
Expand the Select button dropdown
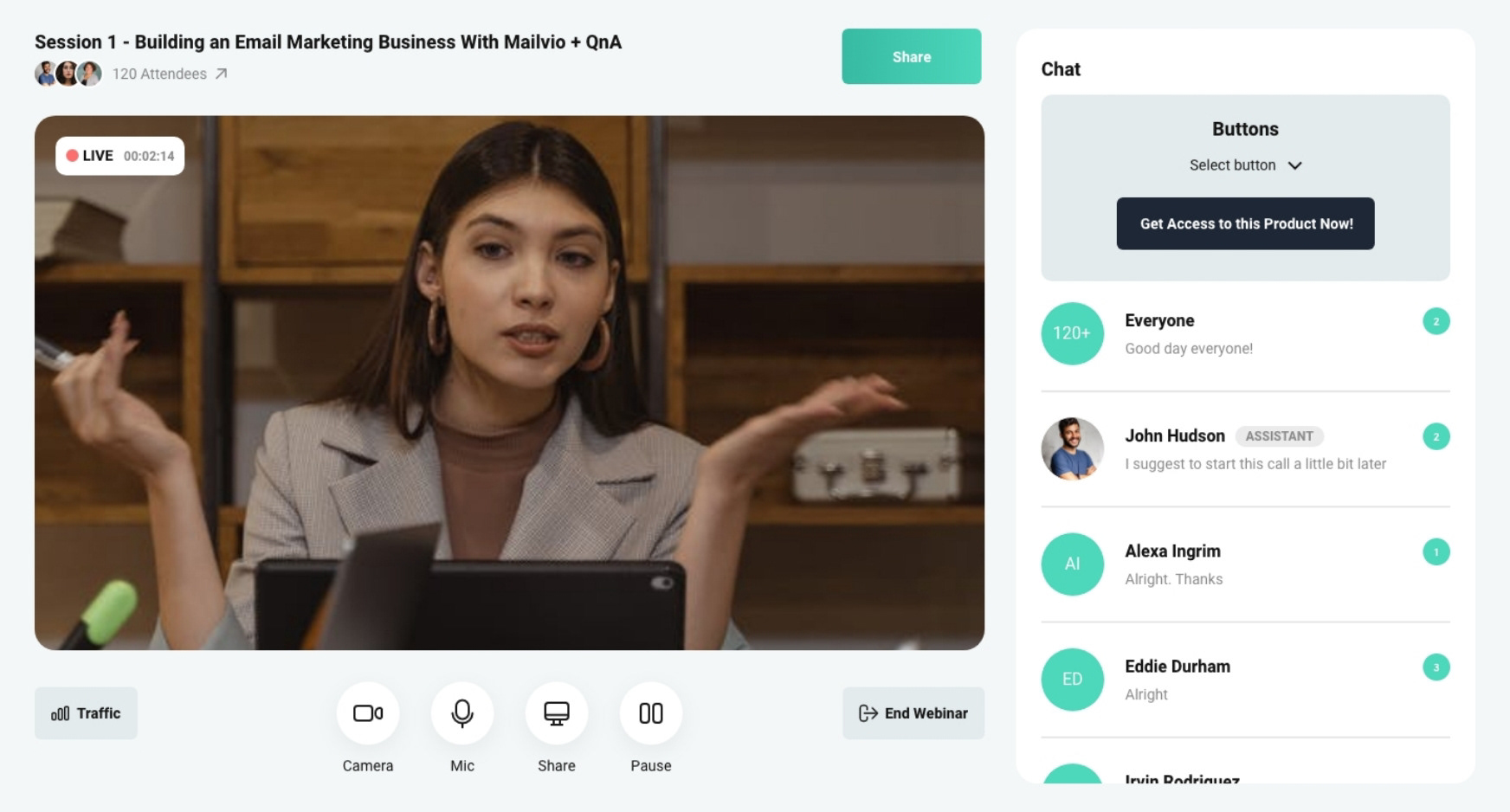(x=1245, y=165)
